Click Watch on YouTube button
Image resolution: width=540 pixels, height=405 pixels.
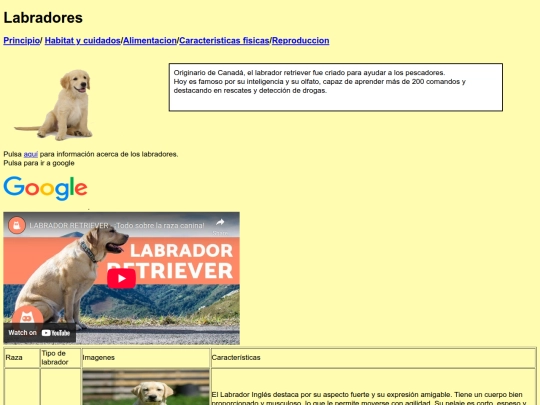pyautogui.click(x=40, y=333)
